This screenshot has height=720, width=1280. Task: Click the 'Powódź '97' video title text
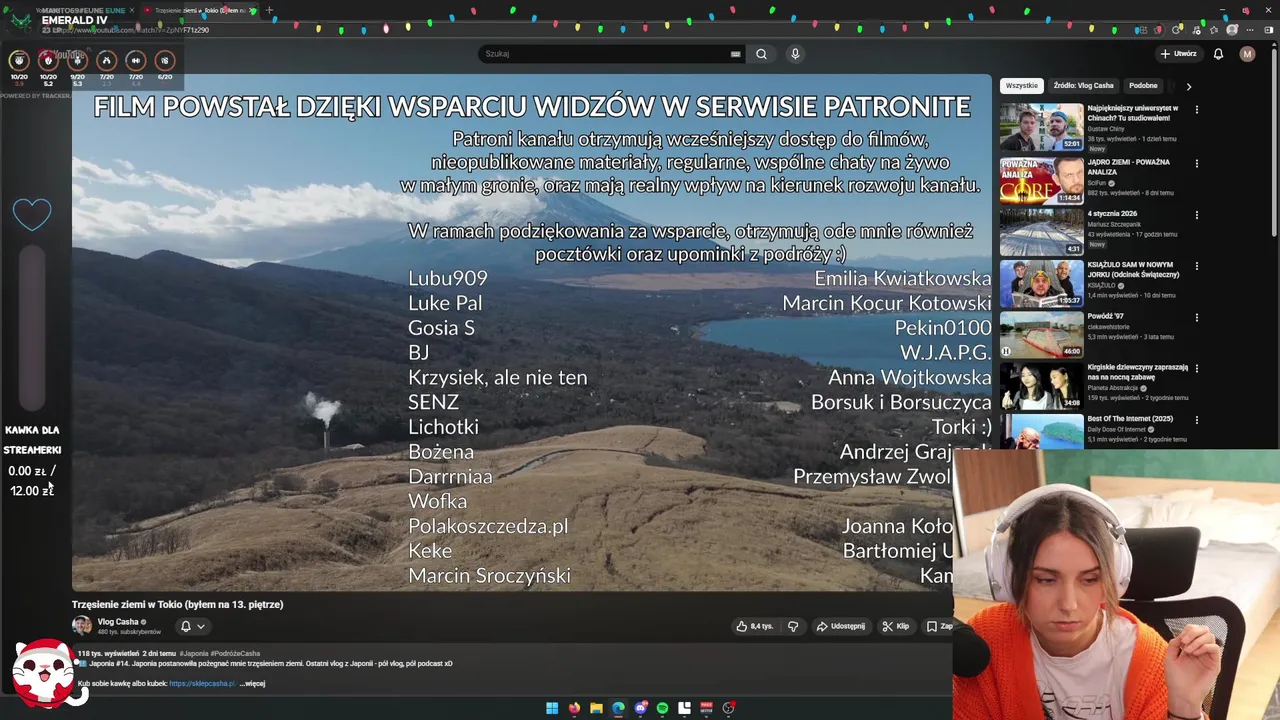pyautogui.click(x=1107, y=316)
